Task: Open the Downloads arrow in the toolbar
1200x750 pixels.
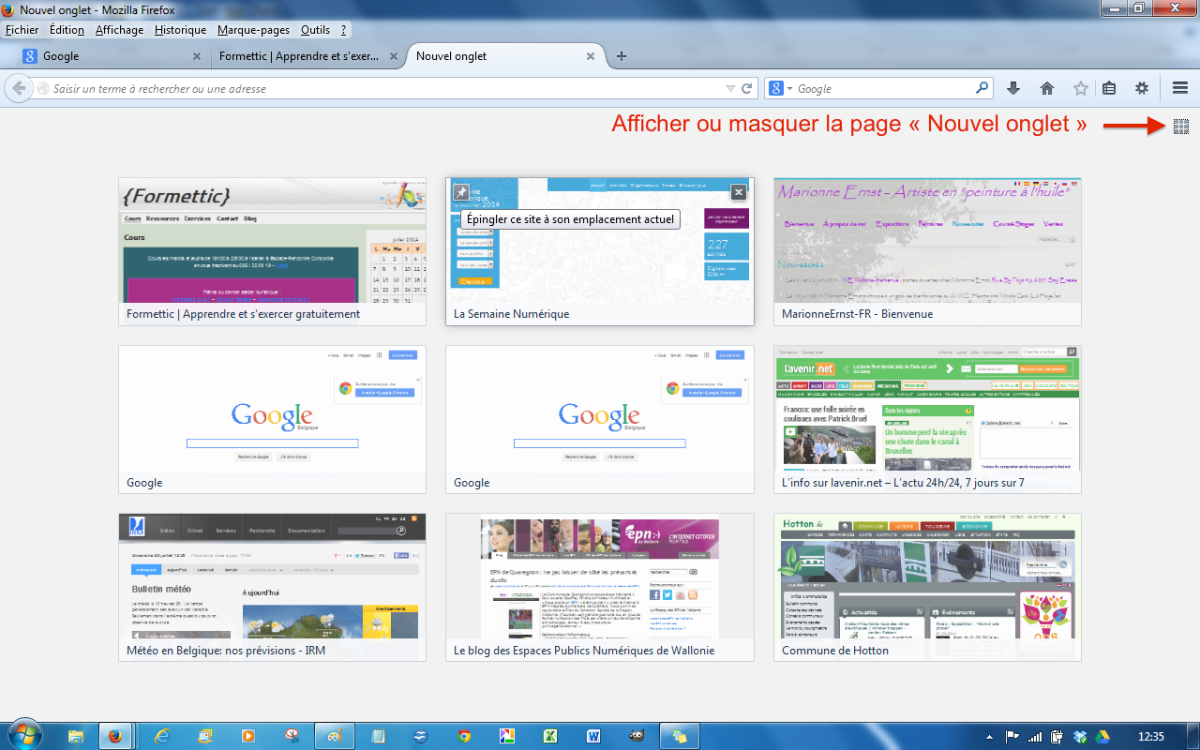Action: pos(1013,88)
